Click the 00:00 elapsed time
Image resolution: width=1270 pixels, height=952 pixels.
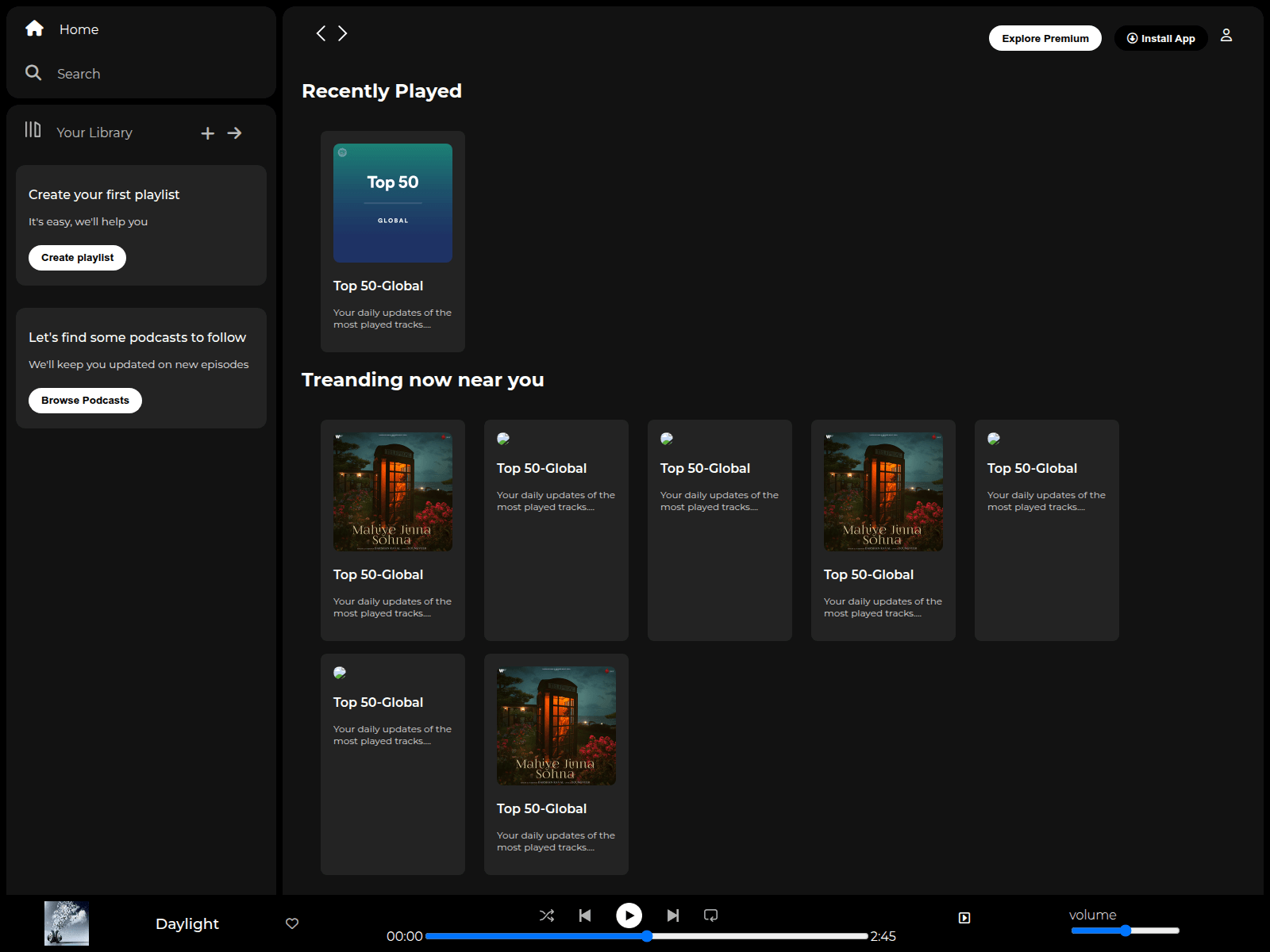point(405,936)
